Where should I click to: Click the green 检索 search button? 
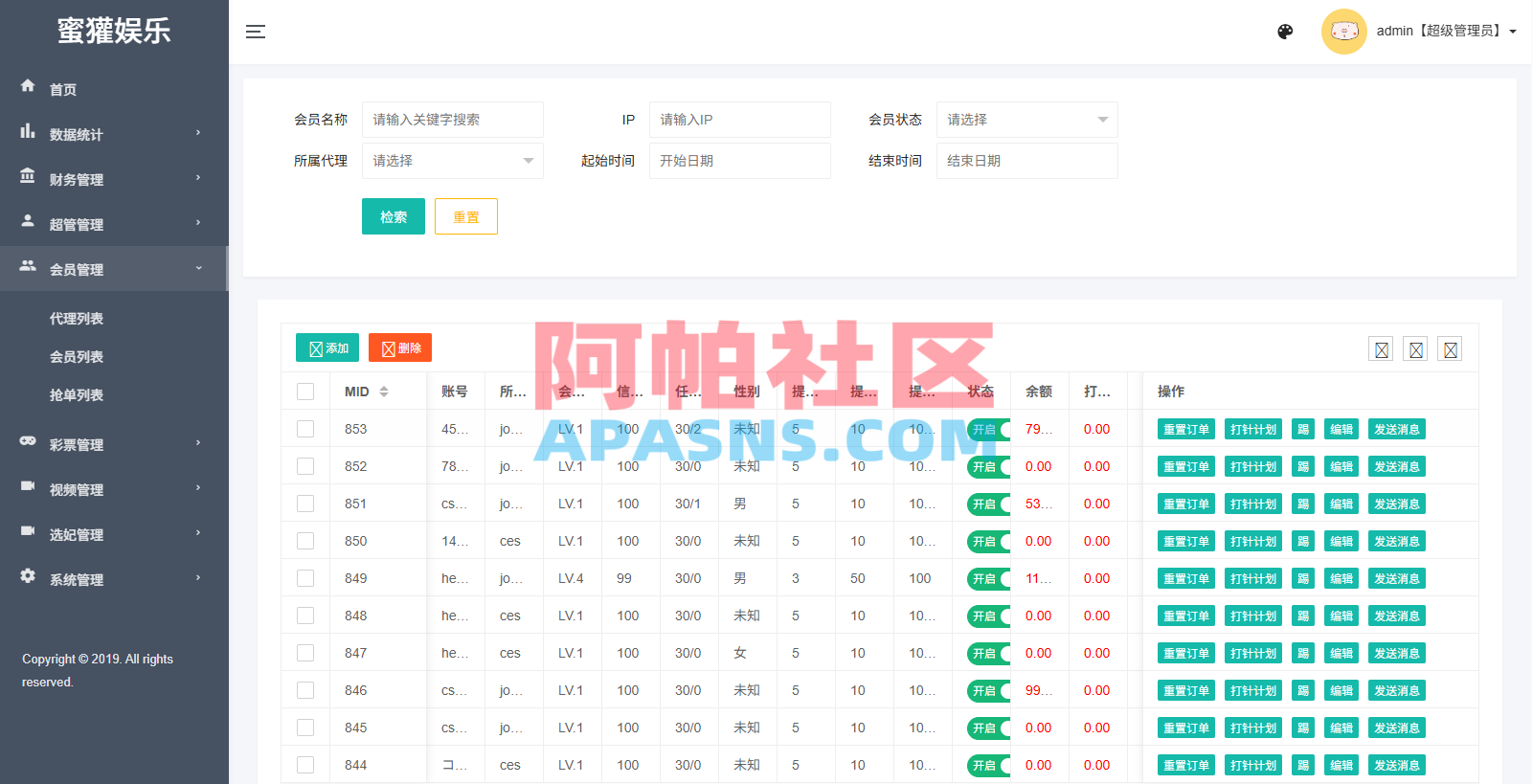click(x=394, y=216)
